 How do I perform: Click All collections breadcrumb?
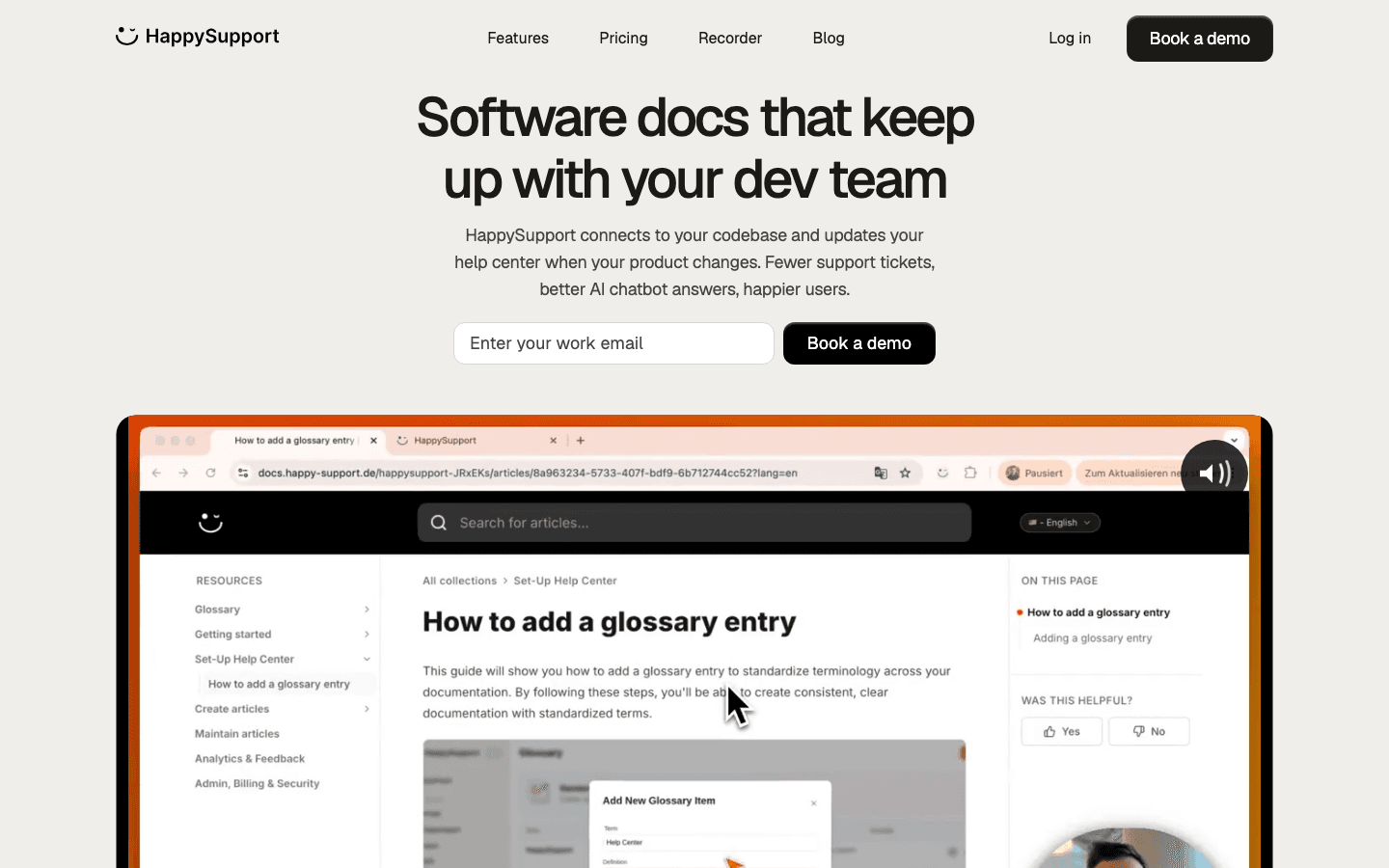pyautogui.click(x=459, y=581)
